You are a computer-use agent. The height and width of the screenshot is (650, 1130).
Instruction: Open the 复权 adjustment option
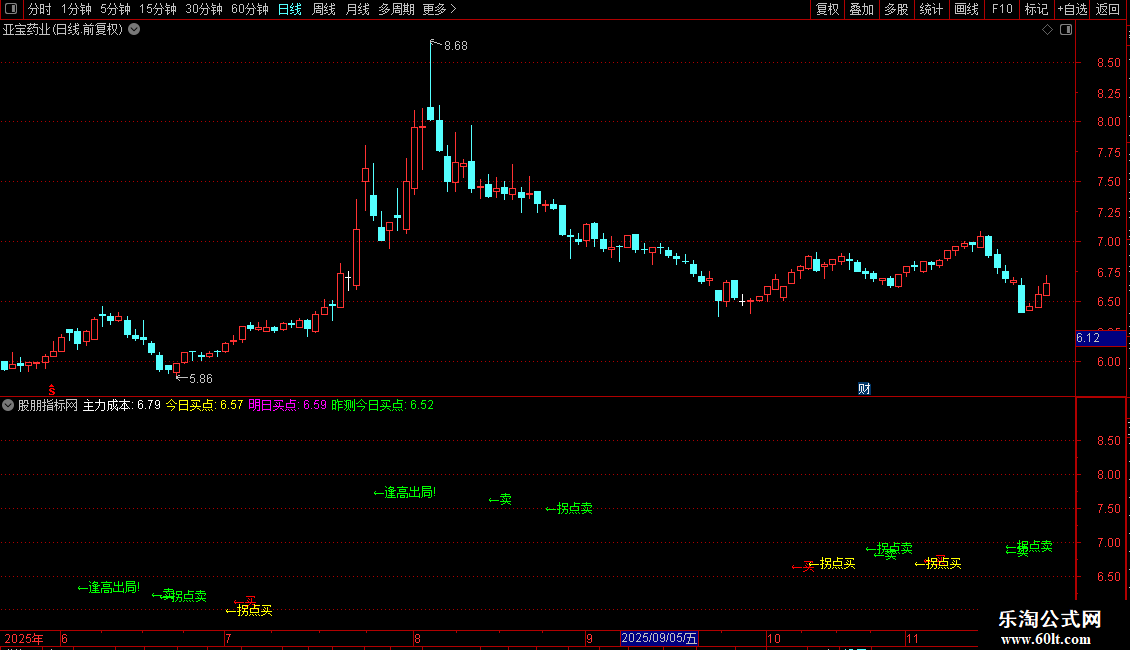pos(827,9)
